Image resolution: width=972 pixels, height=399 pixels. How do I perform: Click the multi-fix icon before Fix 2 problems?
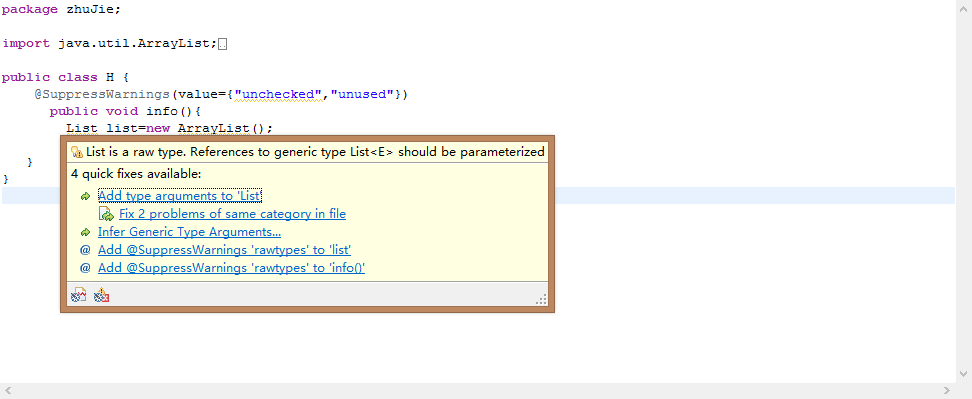pos(107,214)
